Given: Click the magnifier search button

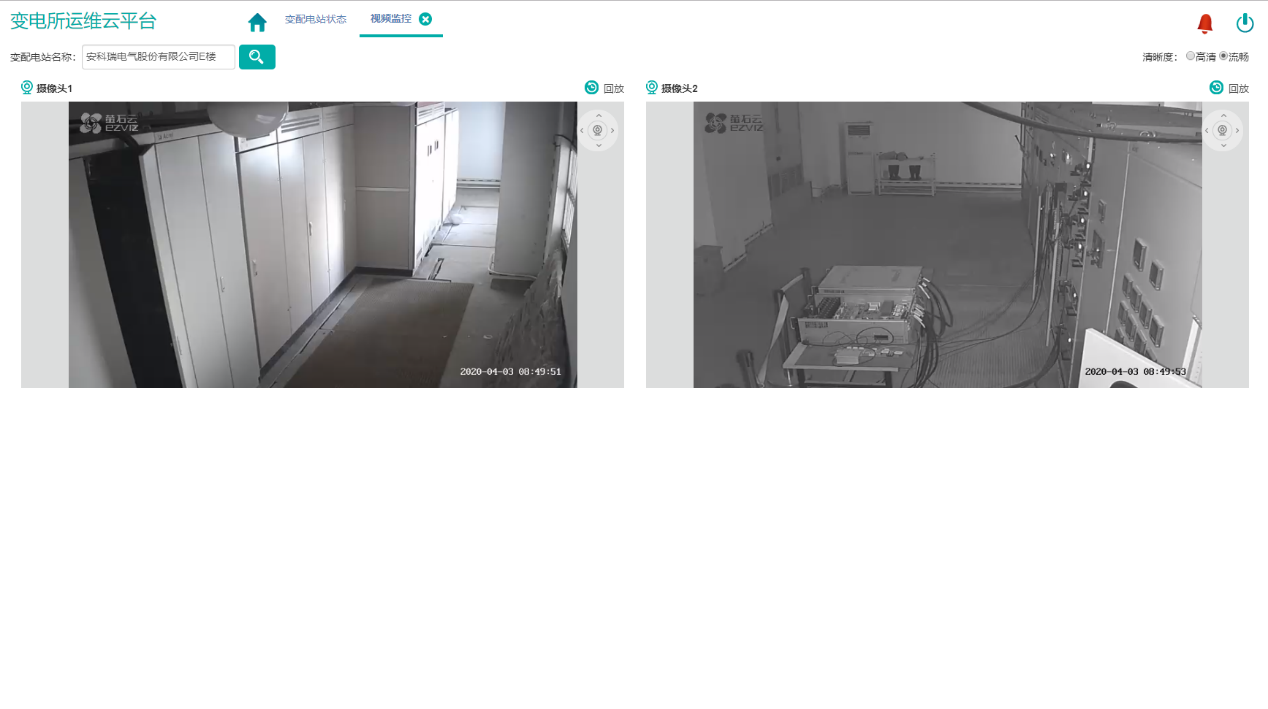Looking at the screenshot, I should coord(257,57).
